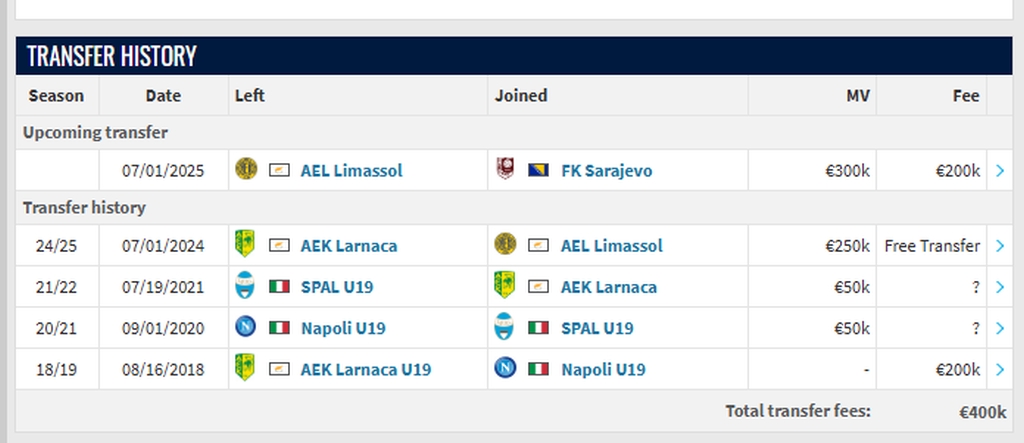This screenshot has height=443, width=1024.
Task: Open SPAL U19 link in 20/21 Joined column
Action: (x=597, y=328)
